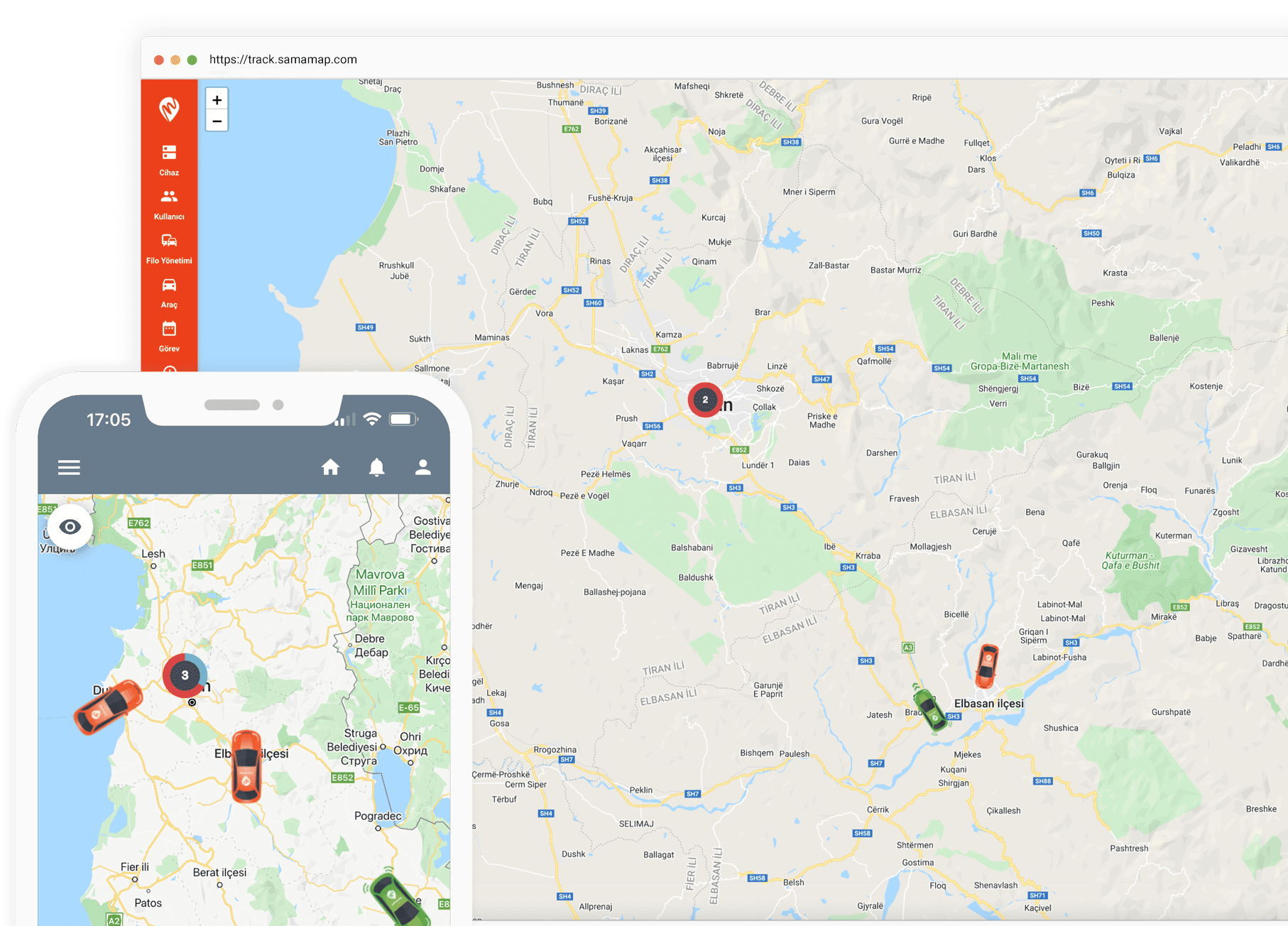Click the Lesh label on phone map
1288x926 pixels.
coord(153,554)
